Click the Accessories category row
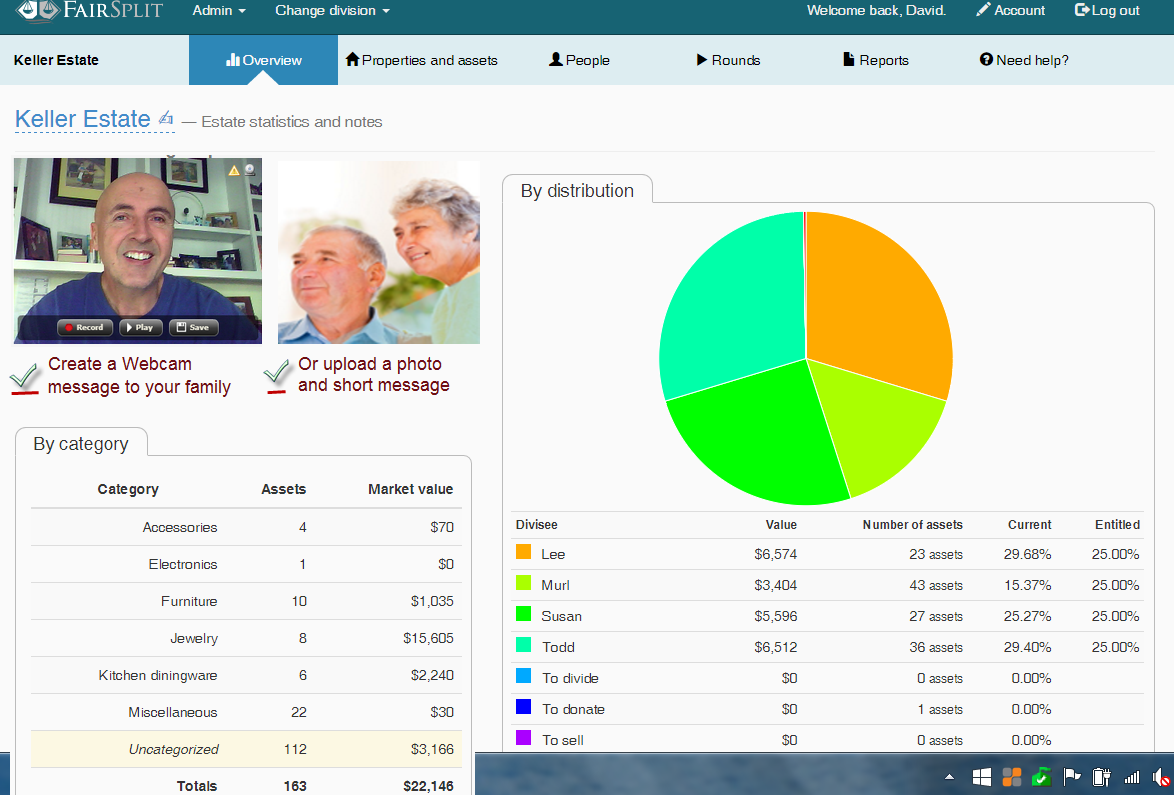The width and height of the screenshot is (1174, 795). pyautogui.click(x=246, y=527)
